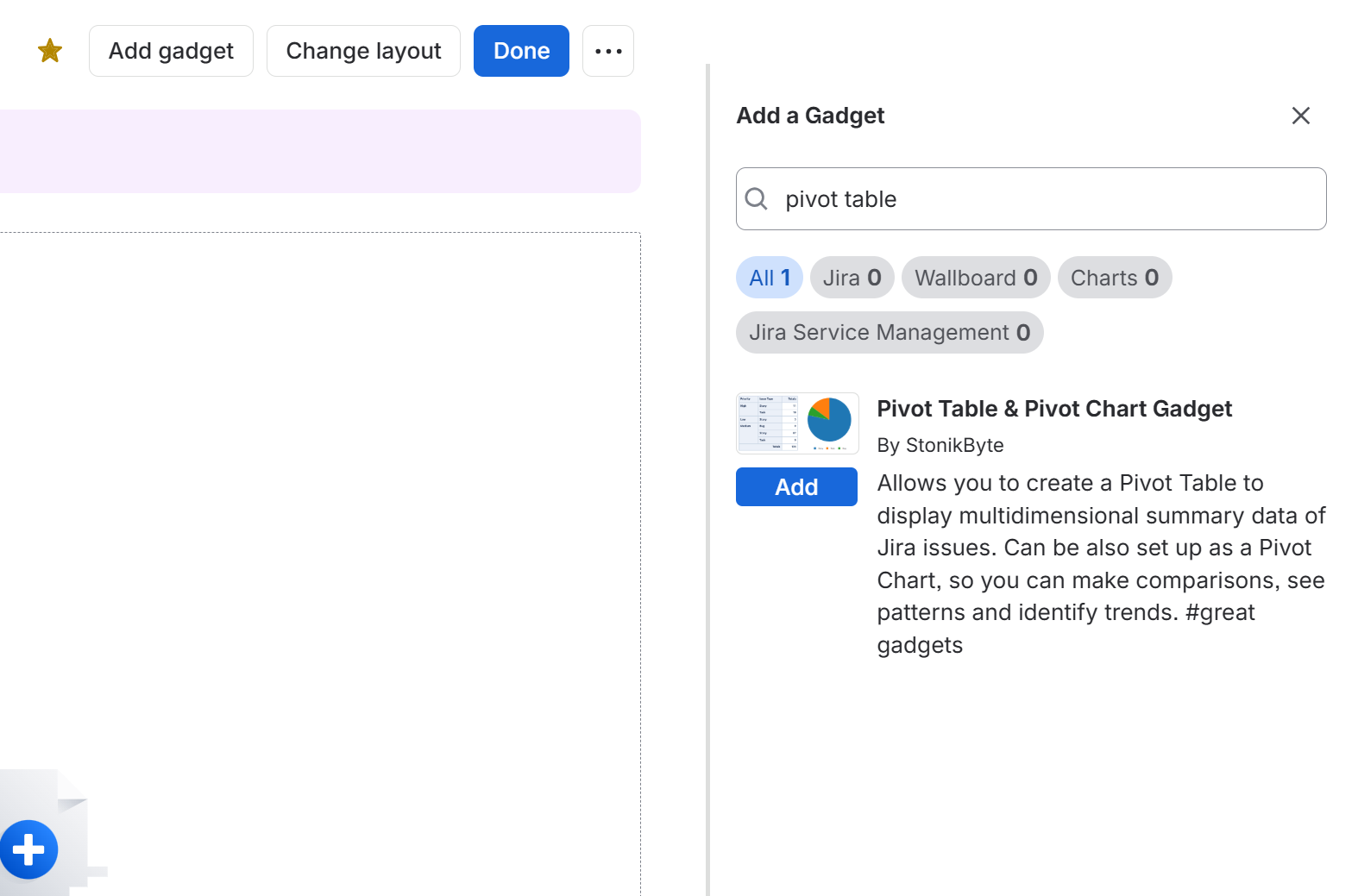
Task: Select the Wallboard 0 filter tab
Action: (x=976, y=278)
